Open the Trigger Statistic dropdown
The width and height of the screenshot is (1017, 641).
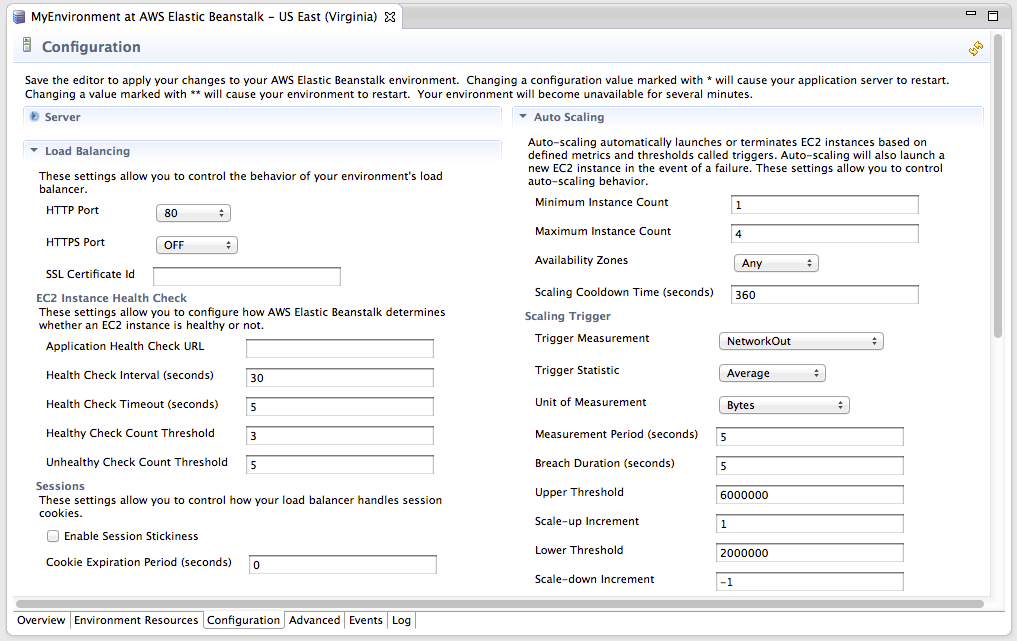point(772,373)
